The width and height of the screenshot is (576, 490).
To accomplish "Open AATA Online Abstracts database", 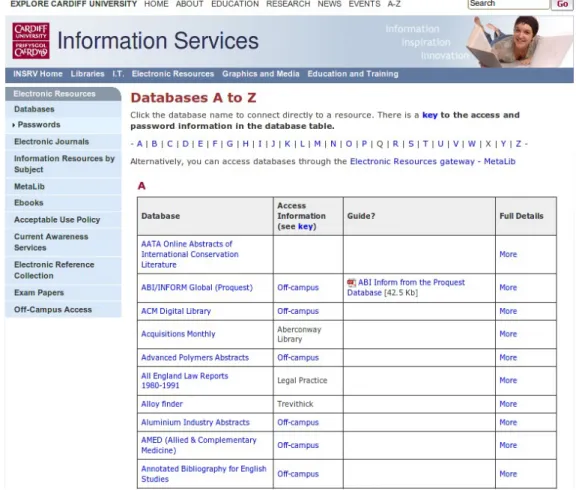I will click(190, 254).
